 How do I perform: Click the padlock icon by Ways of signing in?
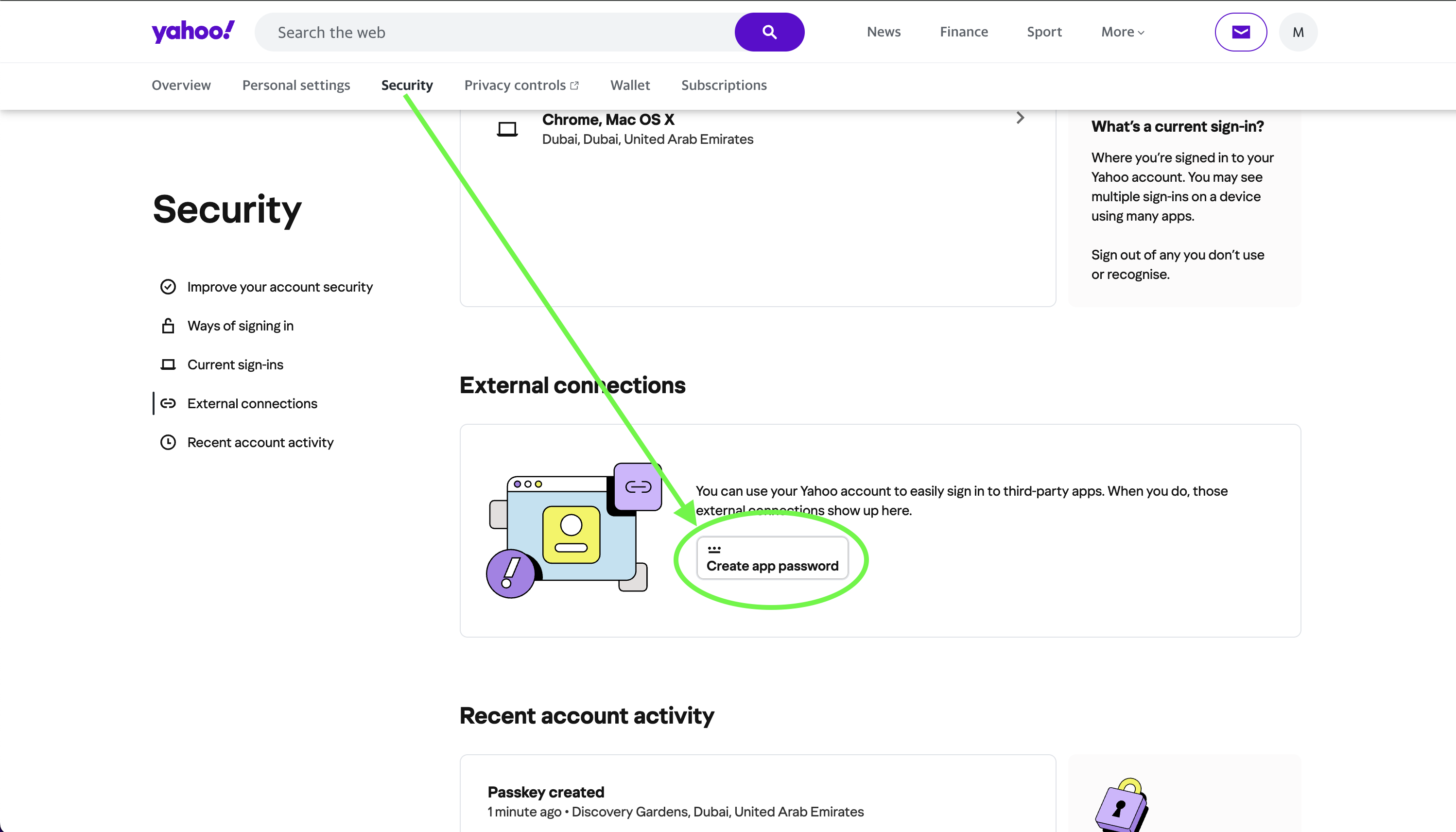pyautogui.click(x=168, y=326)
